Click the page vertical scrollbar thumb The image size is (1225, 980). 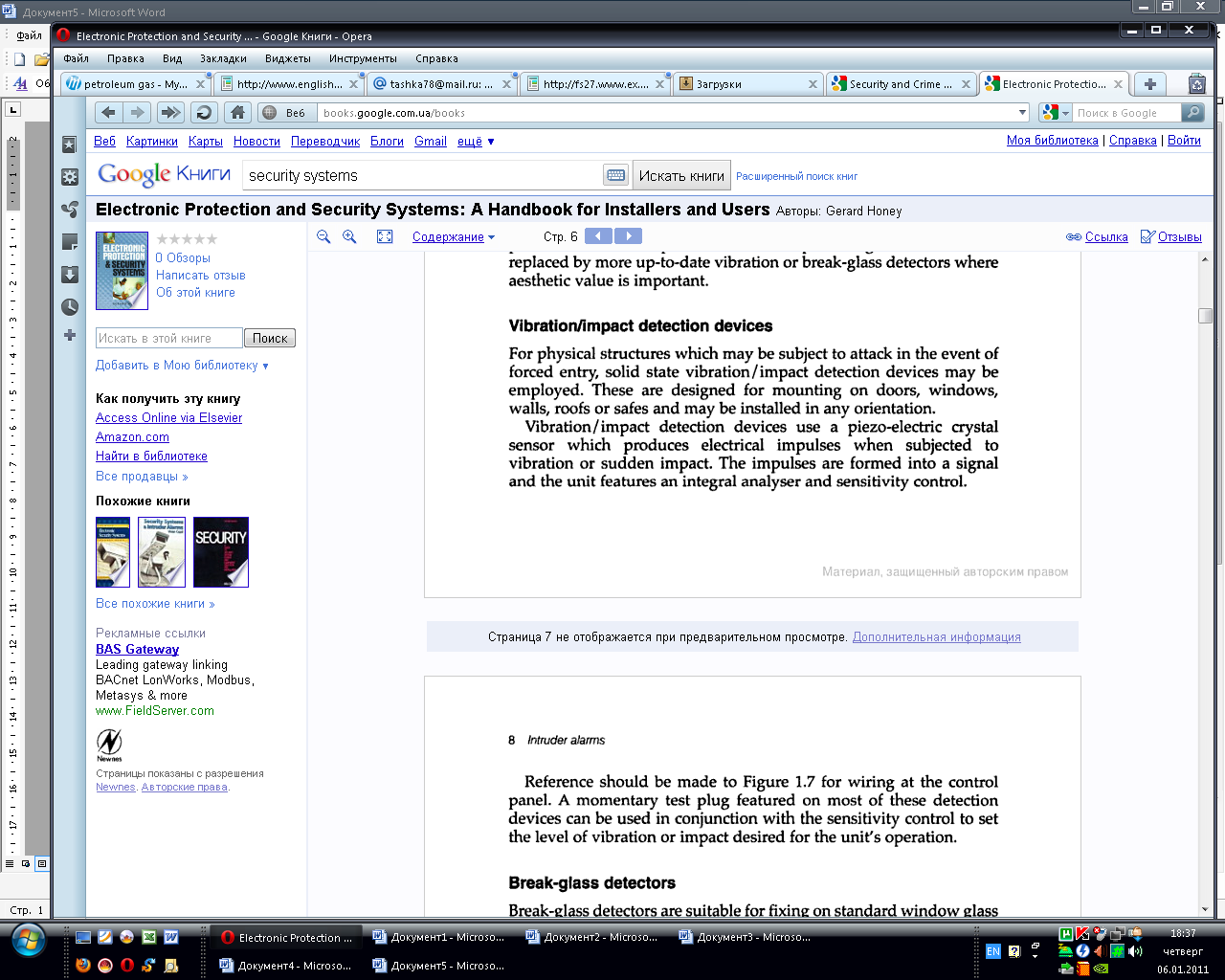[x=1205, y=316]
